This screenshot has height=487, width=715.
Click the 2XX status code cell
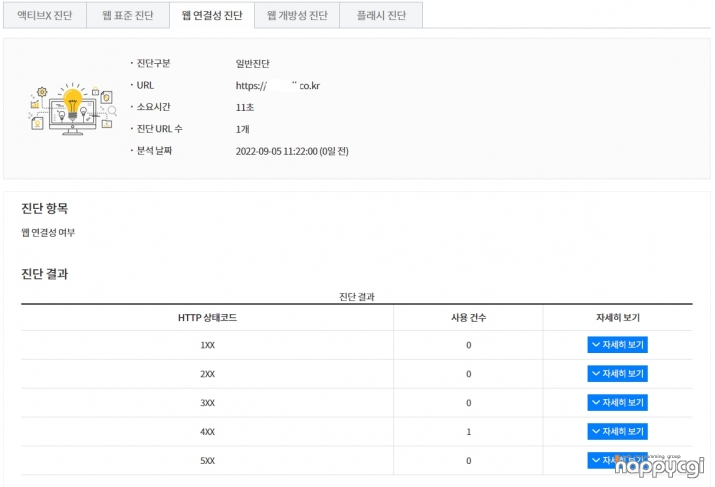point(207,374)
